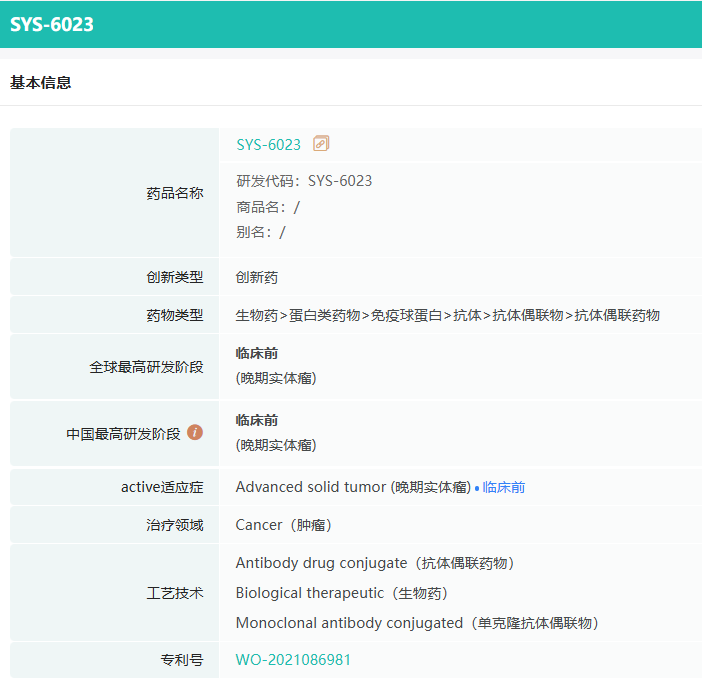
Task: Click bold 临床前 in 全球最高研发阶段 row
Action: pos(257,353)
